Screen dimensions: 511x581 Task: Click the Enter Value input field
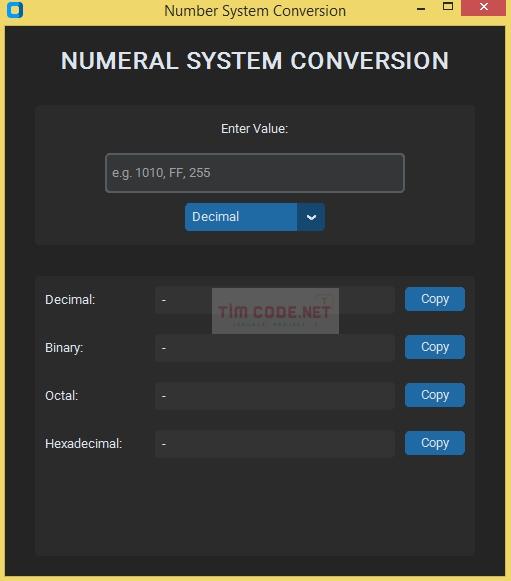[x=255, y=173]
